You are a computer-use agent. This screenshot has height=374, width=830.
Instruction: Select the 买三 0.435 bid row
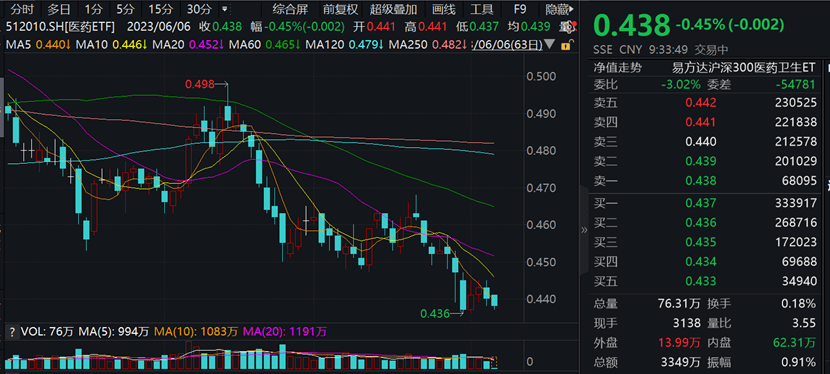pyautogui.click(x=705, y=242)
